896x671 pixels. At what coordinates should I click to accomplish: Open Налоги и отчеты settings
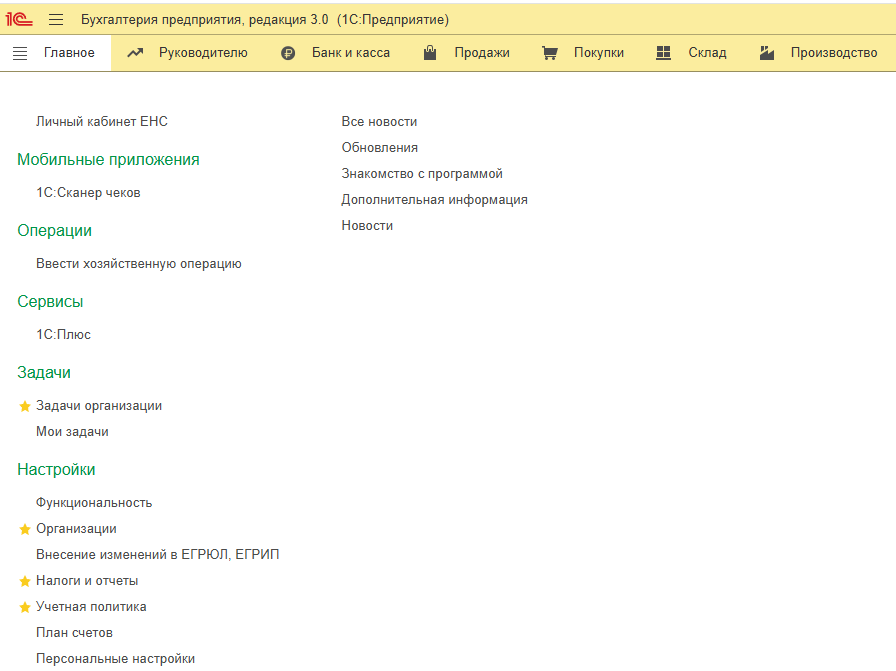point(87,581)
